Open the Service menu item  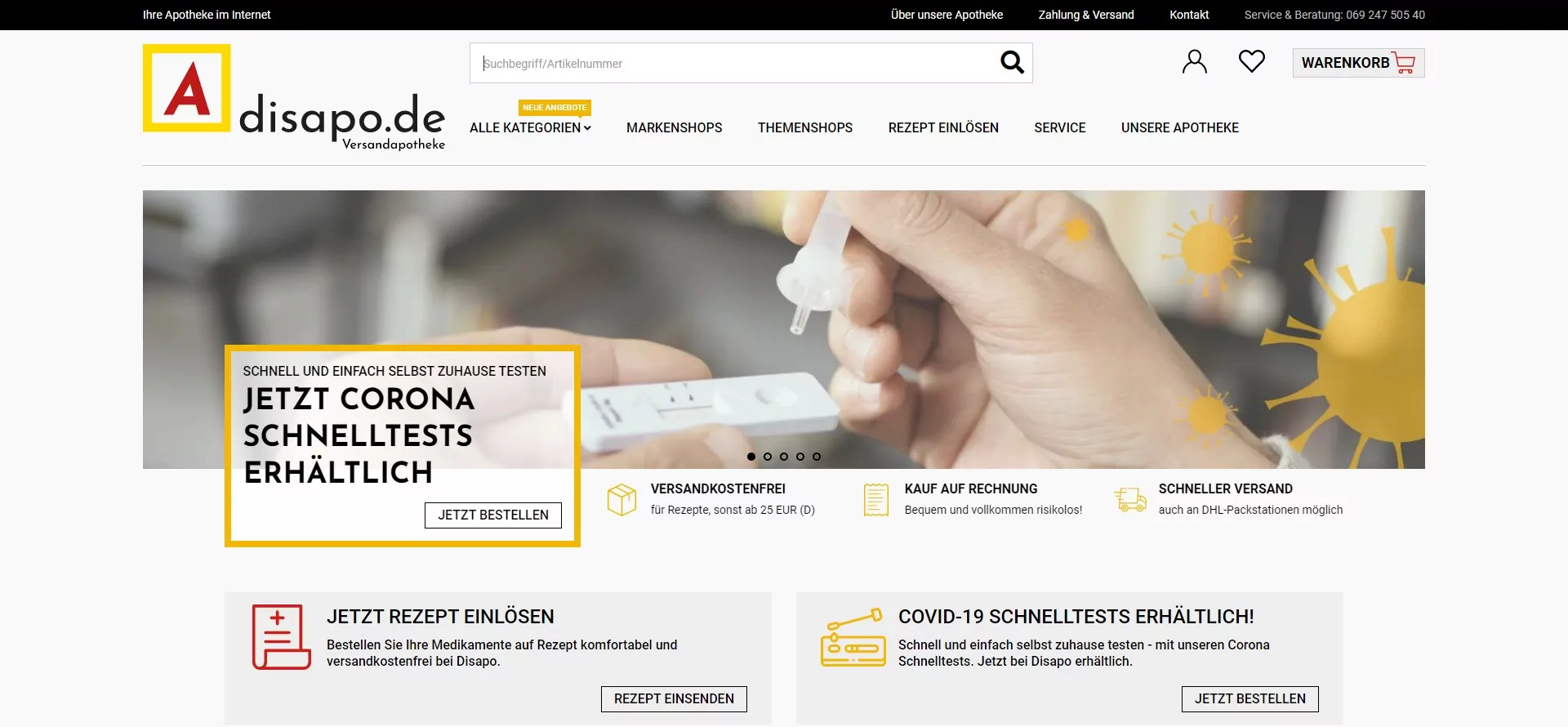(x=1060, y=127)
